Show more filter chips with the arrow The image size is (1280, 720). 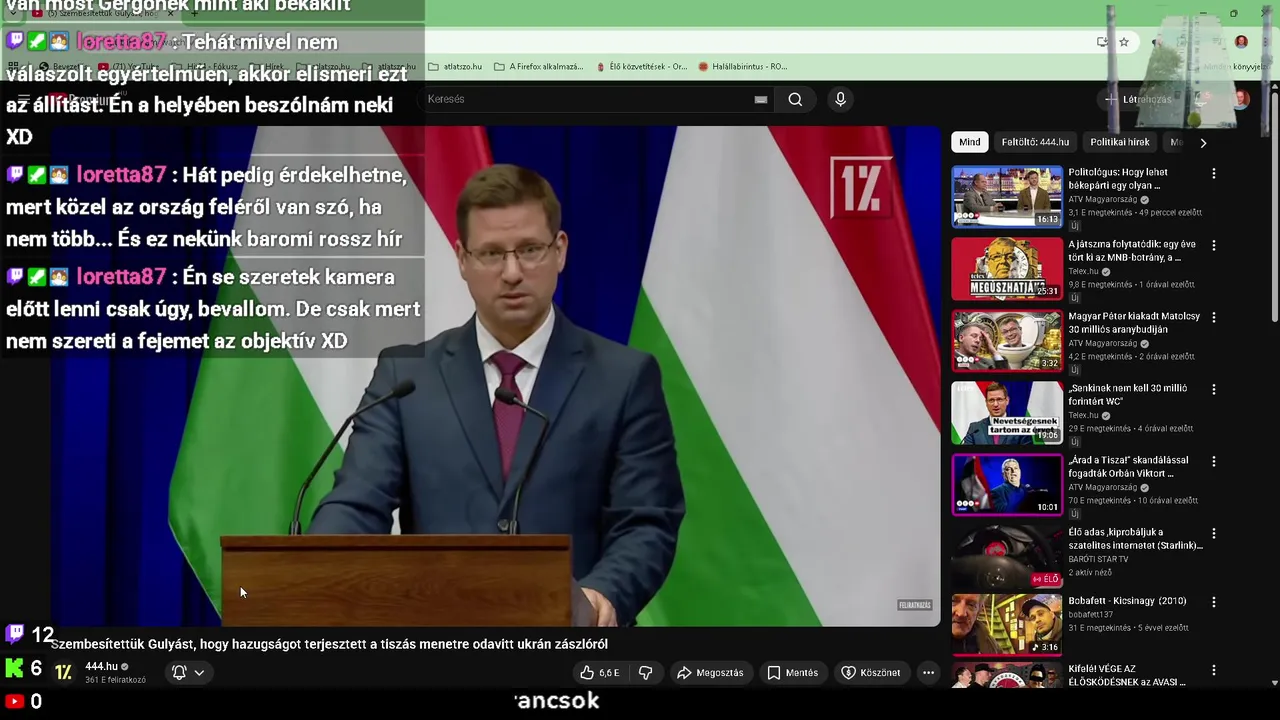(1203, 142)
